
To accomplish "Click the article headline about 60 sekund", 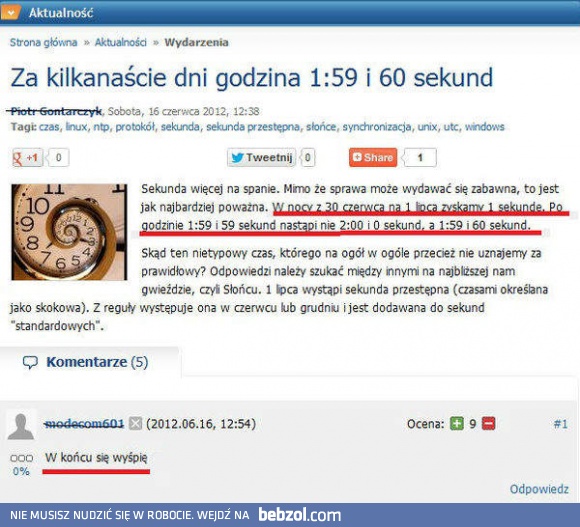I will tap(252, 78).
